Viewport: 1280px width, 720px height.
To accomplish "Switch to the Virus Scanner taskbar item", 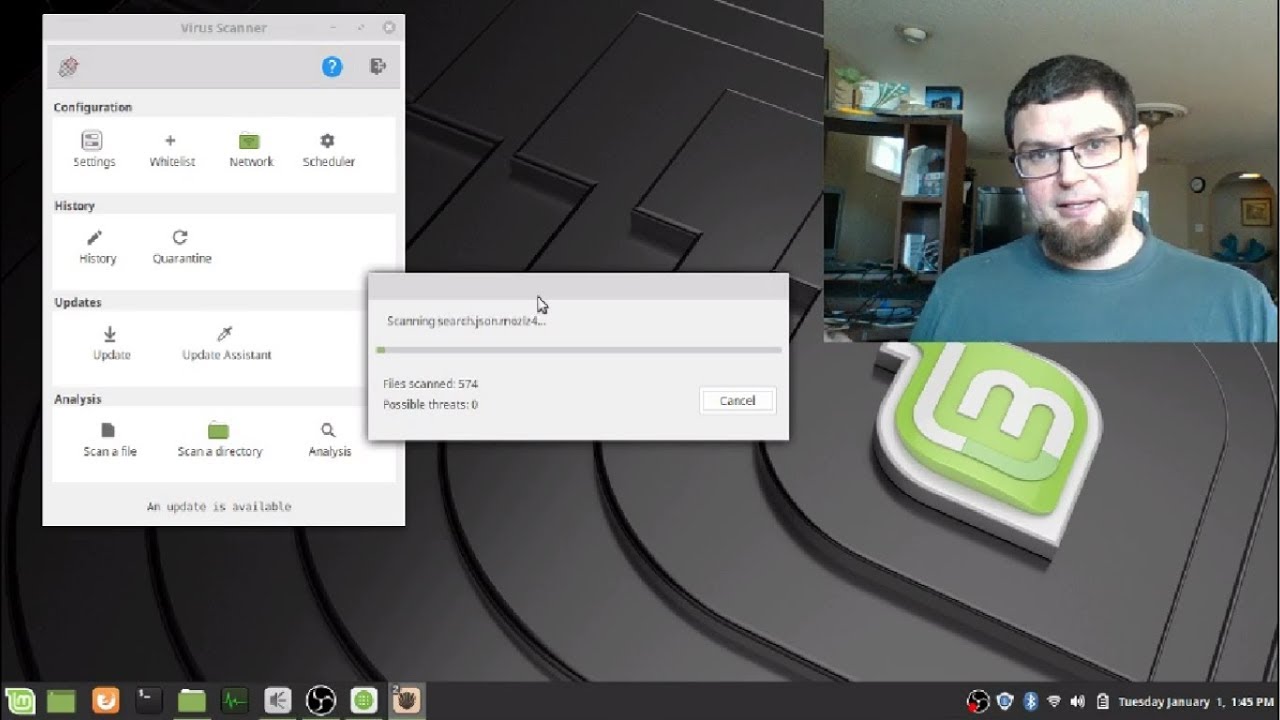I will (x=407, y=701).
